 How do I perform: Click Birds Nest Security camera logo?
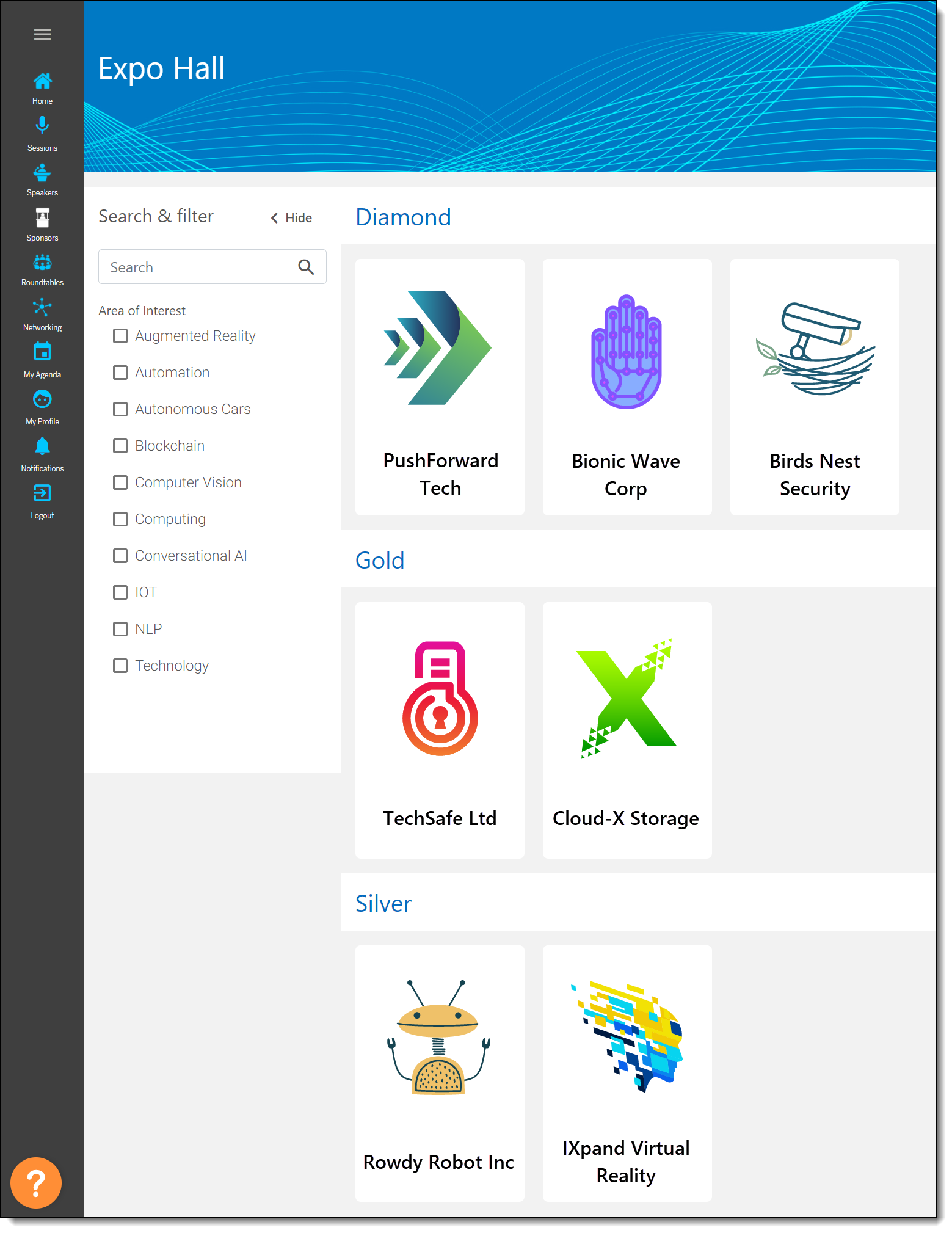(815, 349)
